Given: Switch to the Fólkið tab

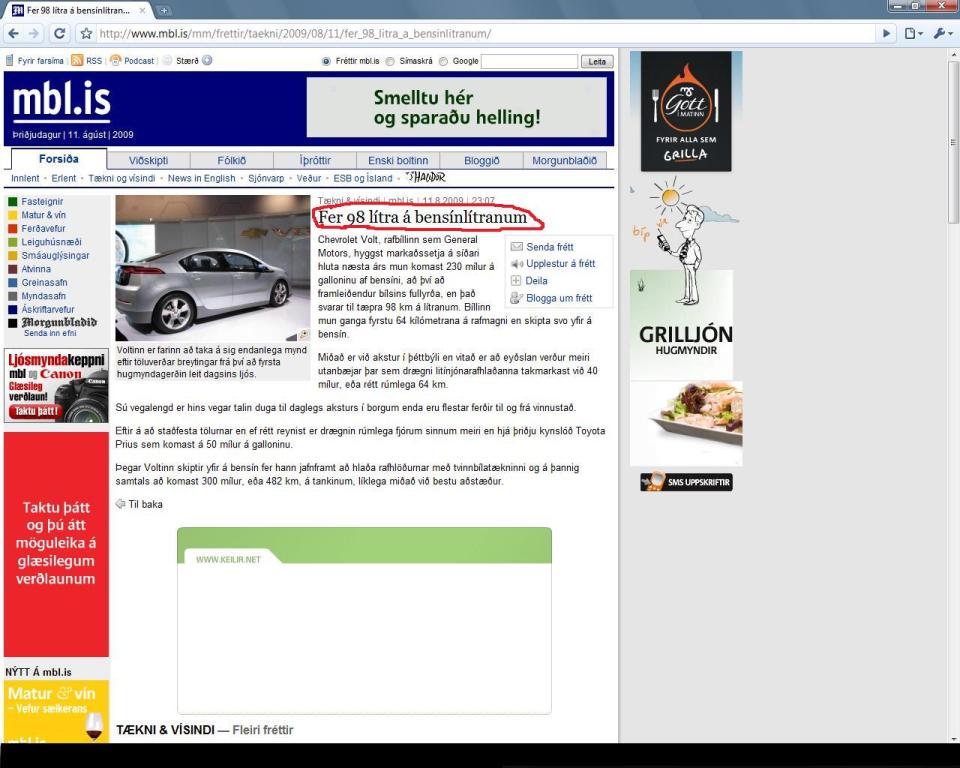Looking at the screenshot, I should coord(231,160).
